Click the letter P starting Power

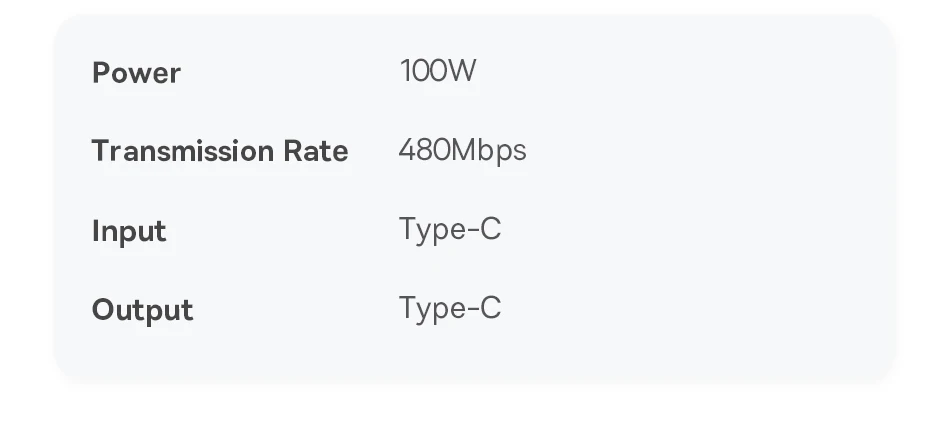click(x=101, y=73)
